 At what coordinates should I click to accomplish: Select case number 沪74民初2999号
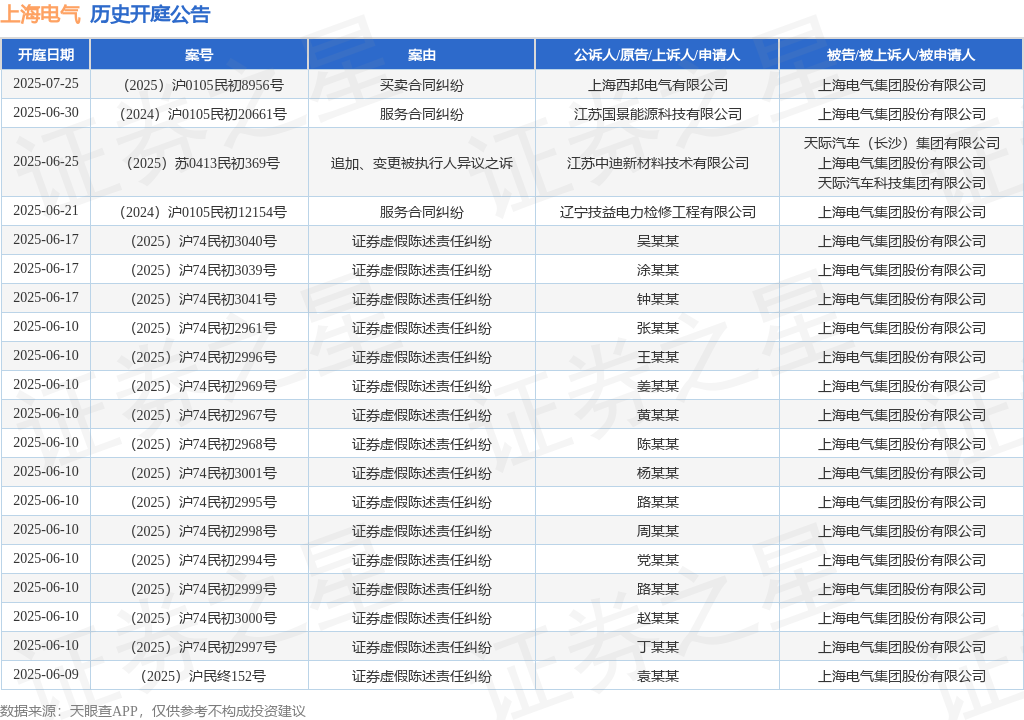pyautogui.click(x=203, y=589)
